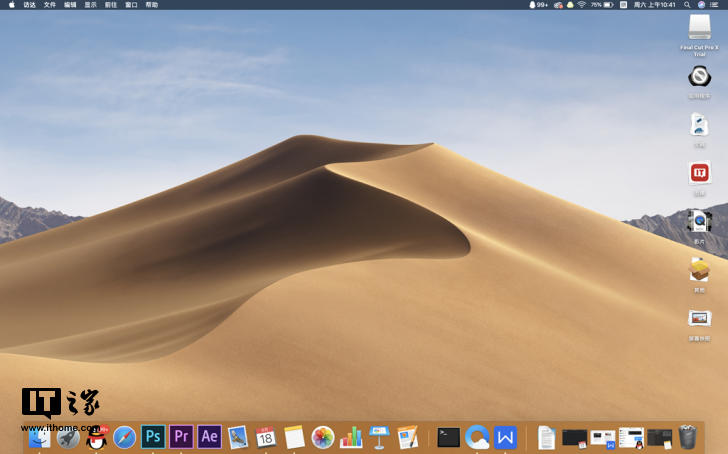Open Photos colorful flower icon in Dock
This screenshot has height=454, width=728.
(x=323, y=437)
